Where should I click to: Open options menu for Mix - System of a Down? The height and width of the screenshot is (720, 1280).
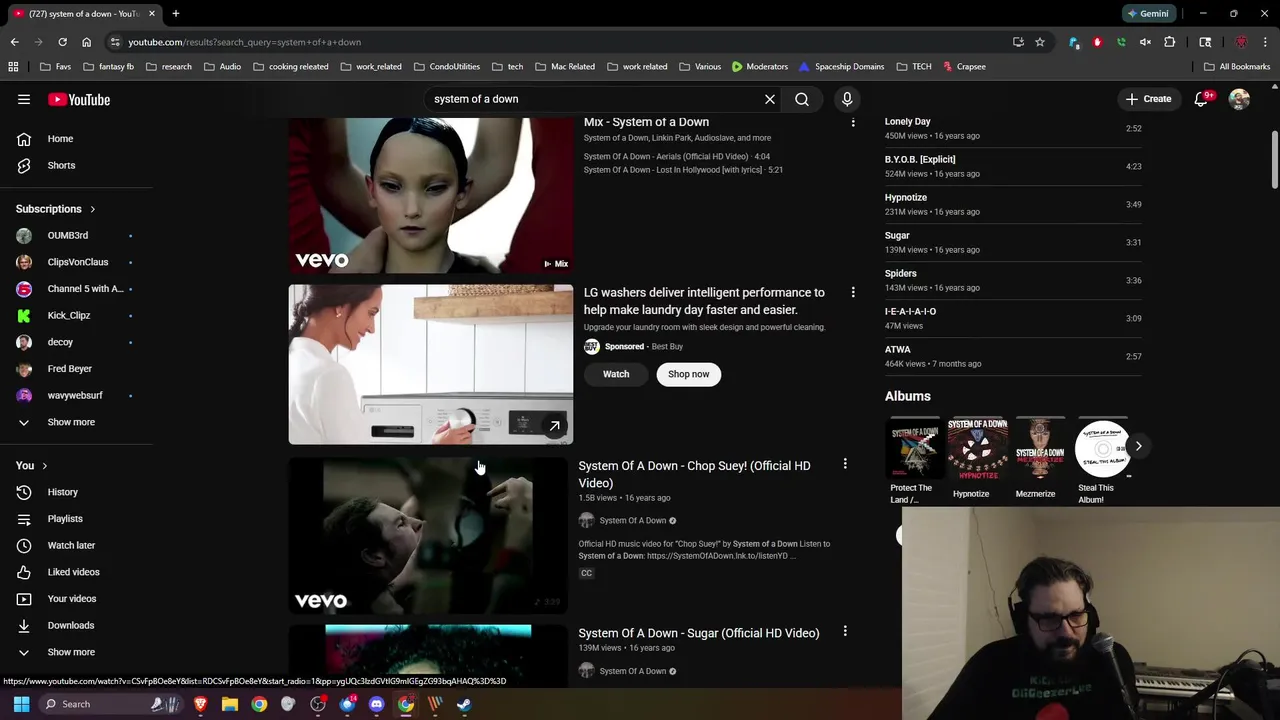[853, 122]
